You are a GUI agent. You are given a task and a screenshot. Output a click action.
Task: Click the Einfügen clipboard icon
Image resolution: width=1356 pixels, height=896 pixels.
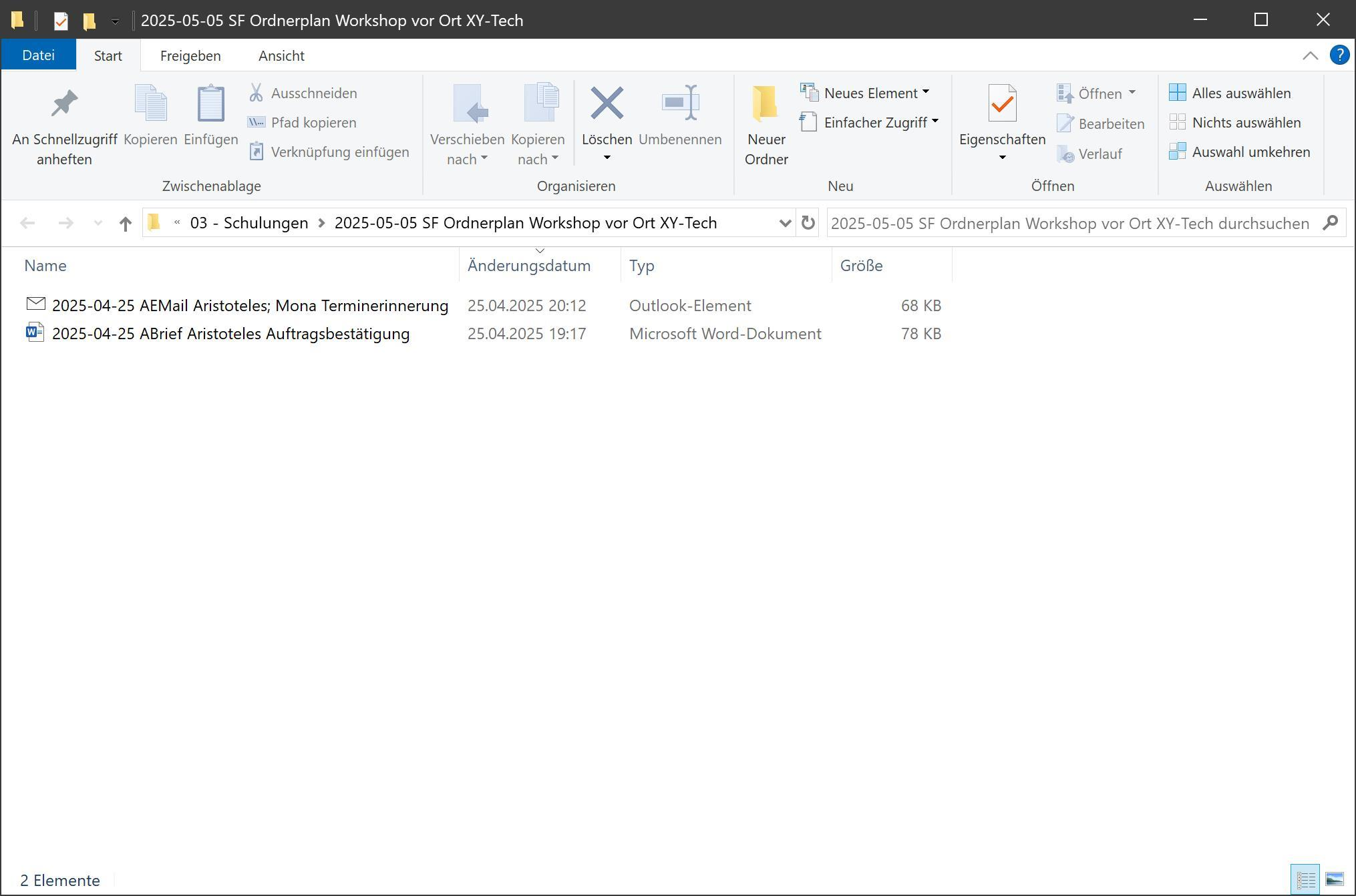211,103
